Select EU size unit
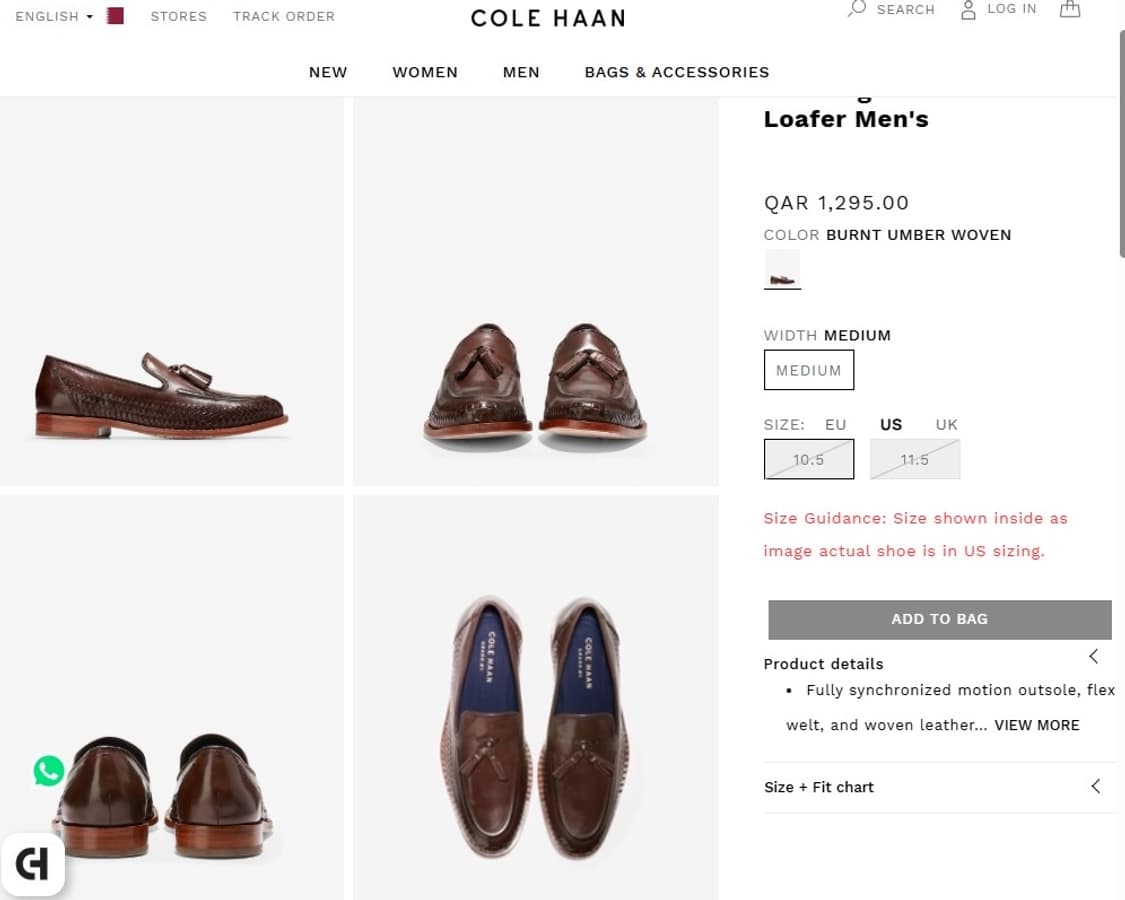This screenshot has height=900, width=1125. click(835, 424)
